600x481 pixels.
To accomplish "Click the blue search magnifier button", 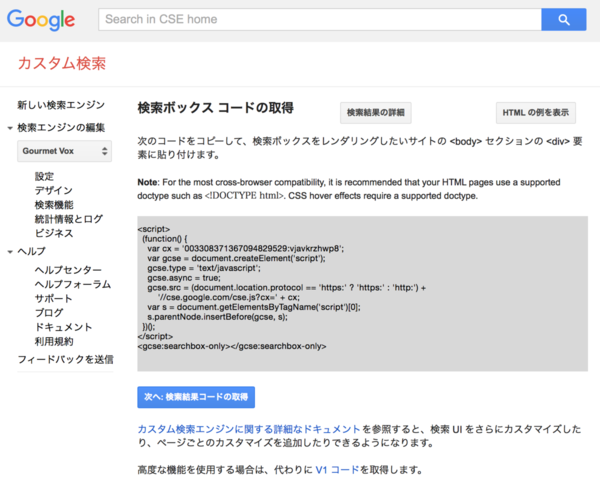I will (x=564, y=20).
